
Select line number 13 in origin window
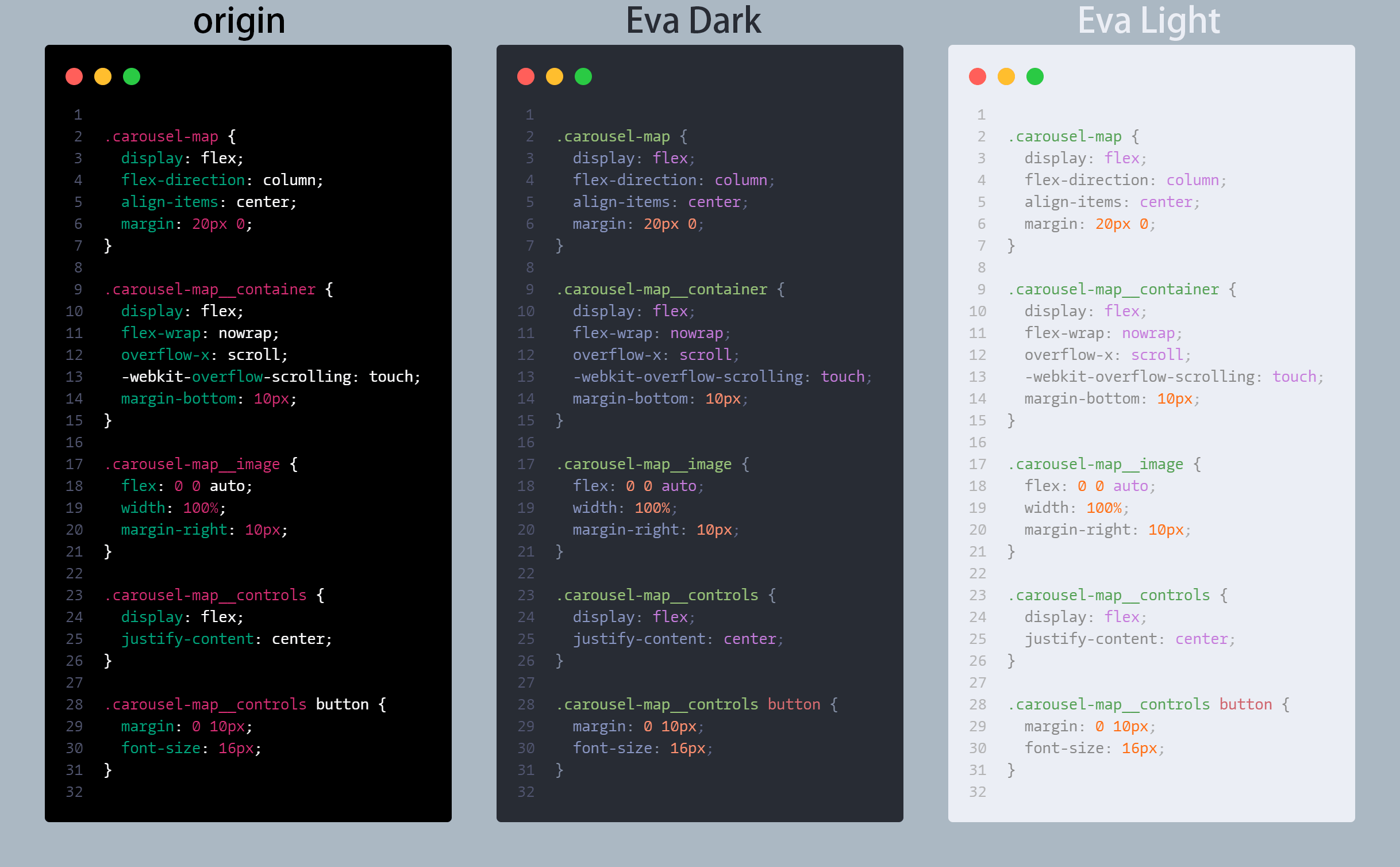[x=74, y=377]
